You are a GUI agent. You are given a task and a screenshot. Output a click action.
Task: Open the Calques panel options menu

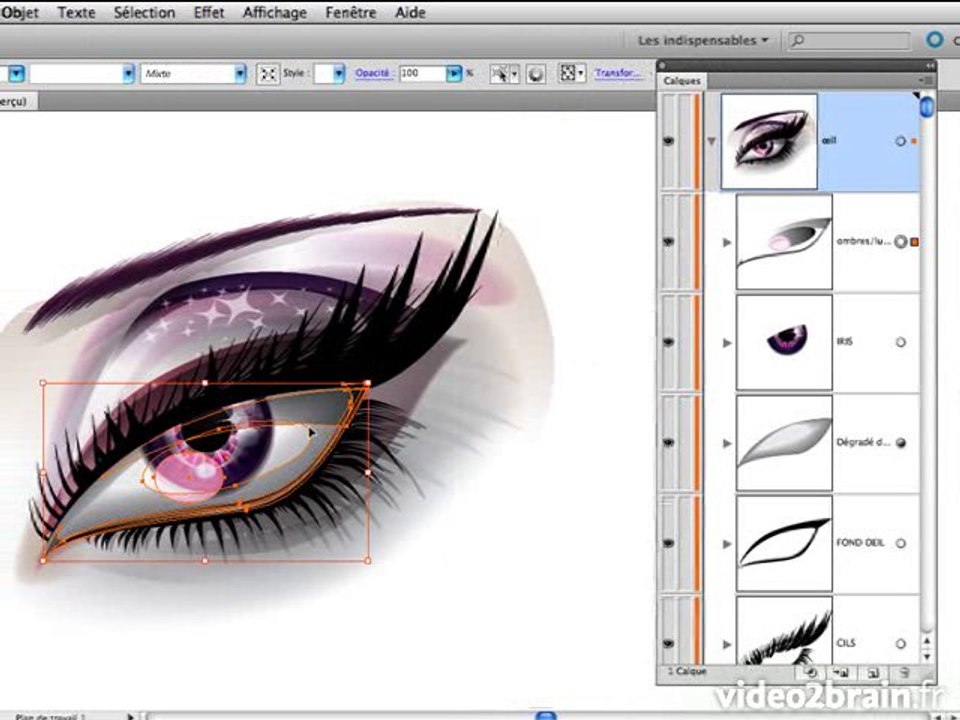tap(926, 80)
